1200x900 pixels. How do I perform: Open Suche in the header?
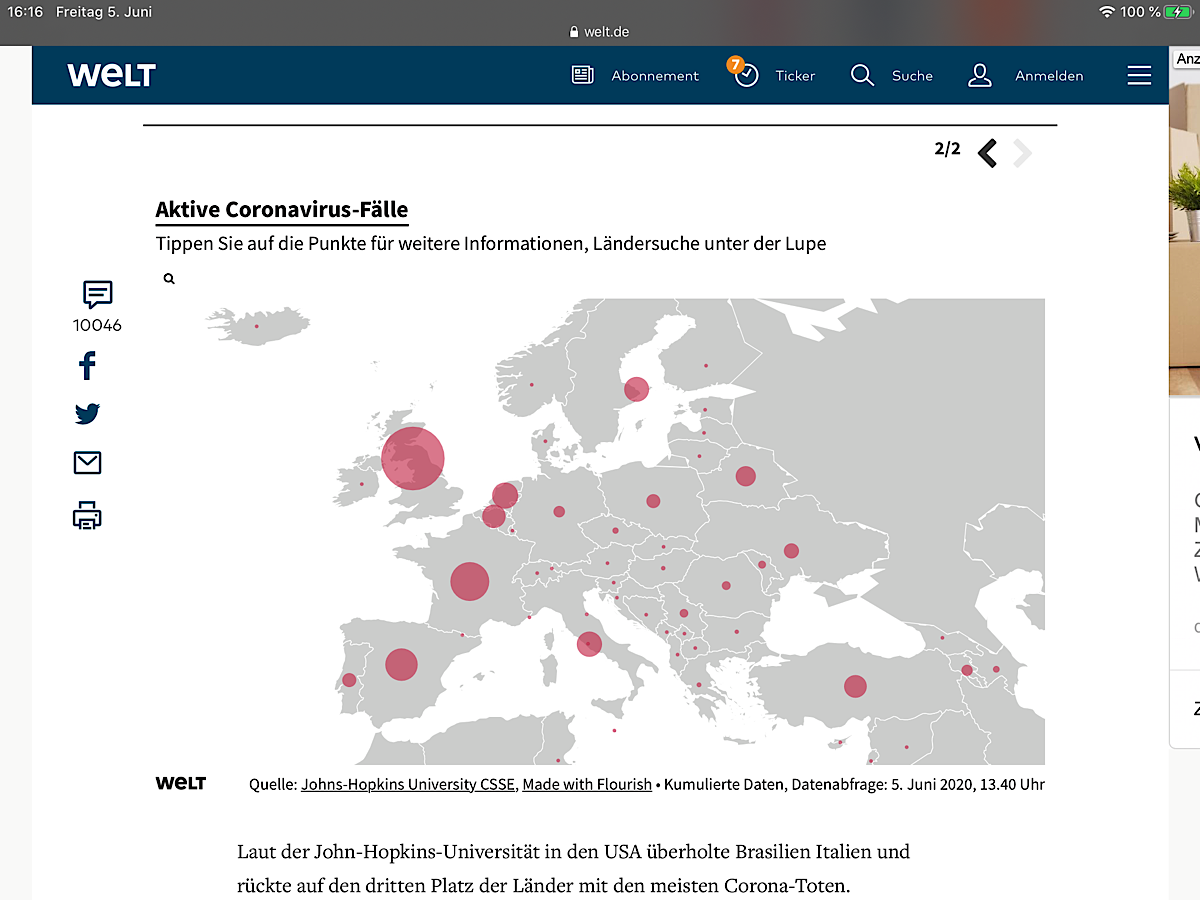coord(891,76)
